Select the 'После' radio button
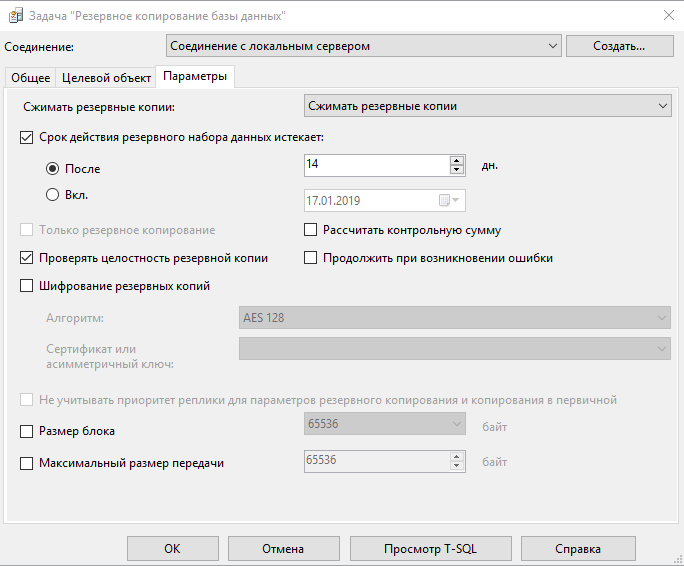The image size is (684, 566). (52, 168)
